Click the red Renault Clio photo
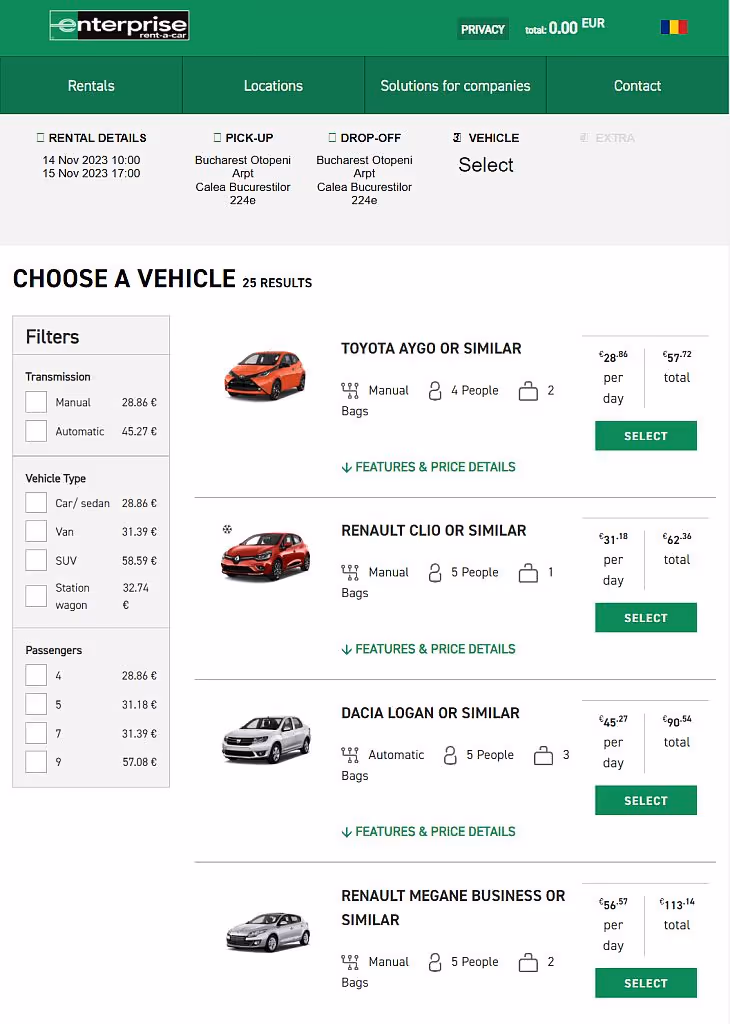Screen dimensions: 730x1024 tap(266, 556)
